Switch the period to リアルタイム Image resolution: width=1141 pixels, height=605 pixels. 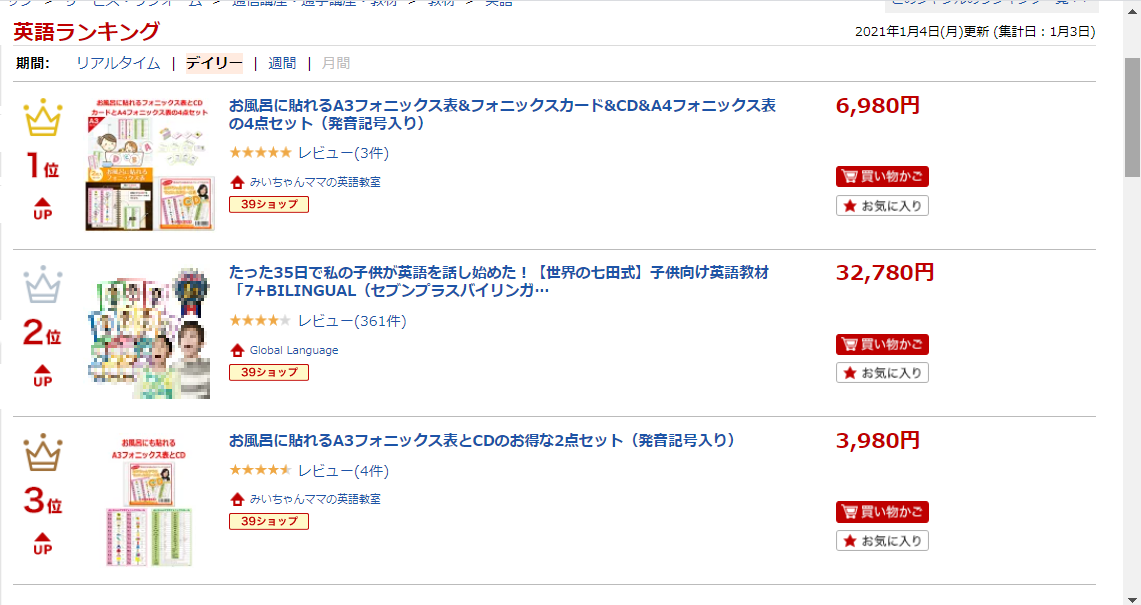[118, 63]
